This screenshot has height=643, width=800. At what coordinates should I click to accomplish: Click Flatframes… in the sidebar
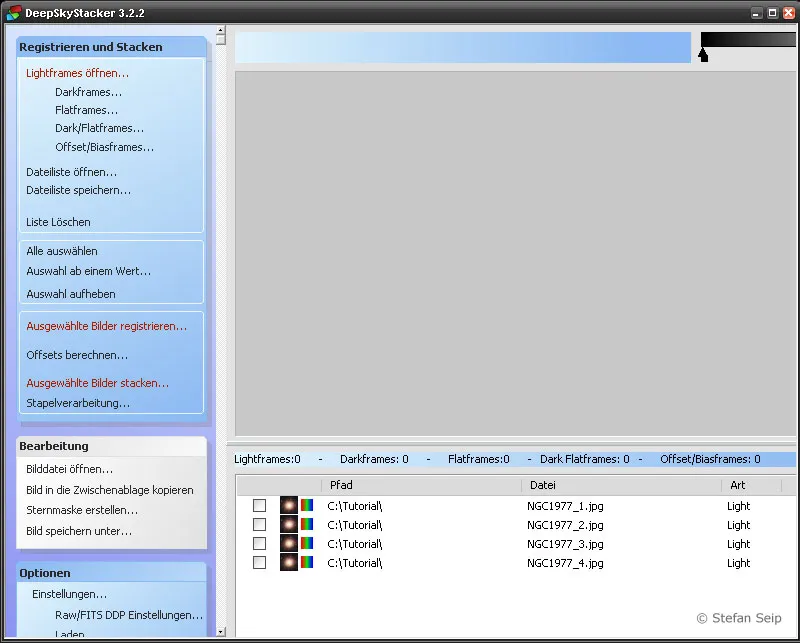[86, 110]
